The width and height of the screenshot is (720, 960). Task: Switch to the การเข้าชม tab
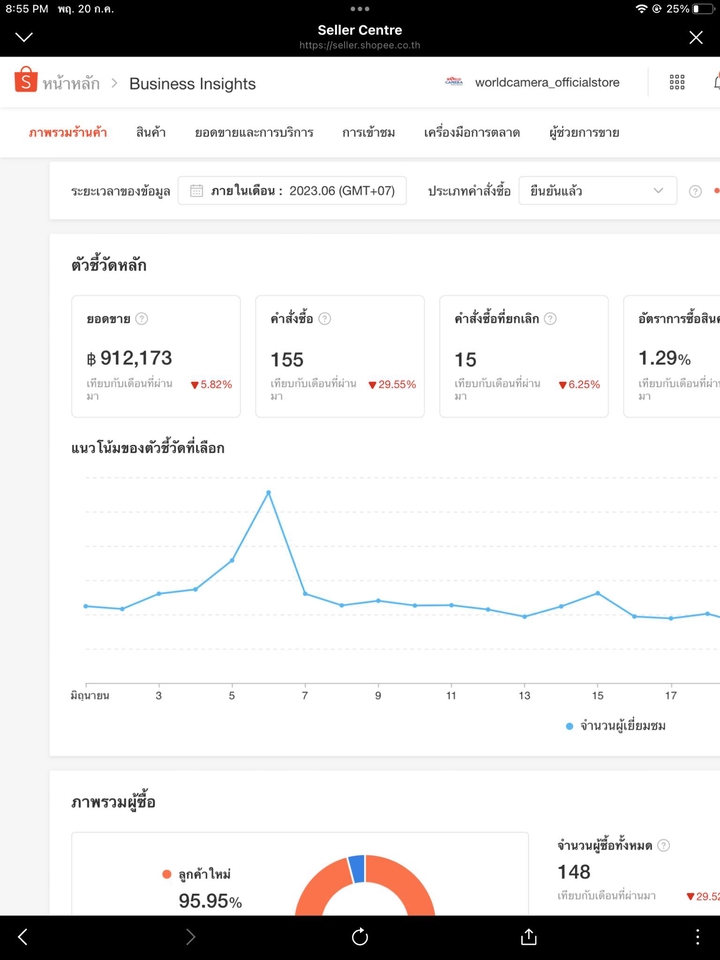pos(369,132)
